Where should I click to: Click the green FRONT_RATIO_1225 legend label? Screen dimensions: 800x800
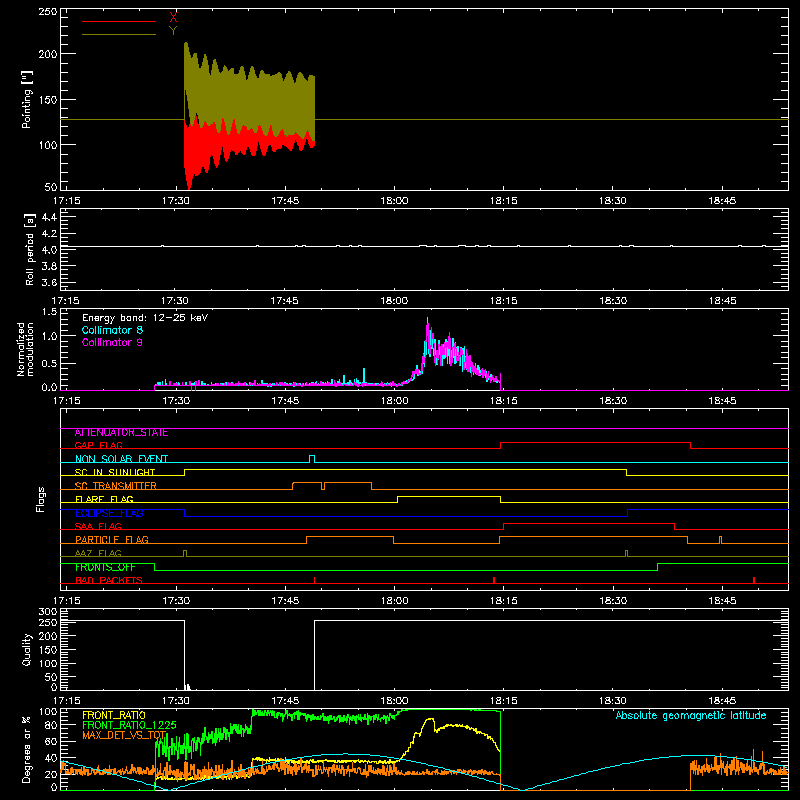[129, 725]
